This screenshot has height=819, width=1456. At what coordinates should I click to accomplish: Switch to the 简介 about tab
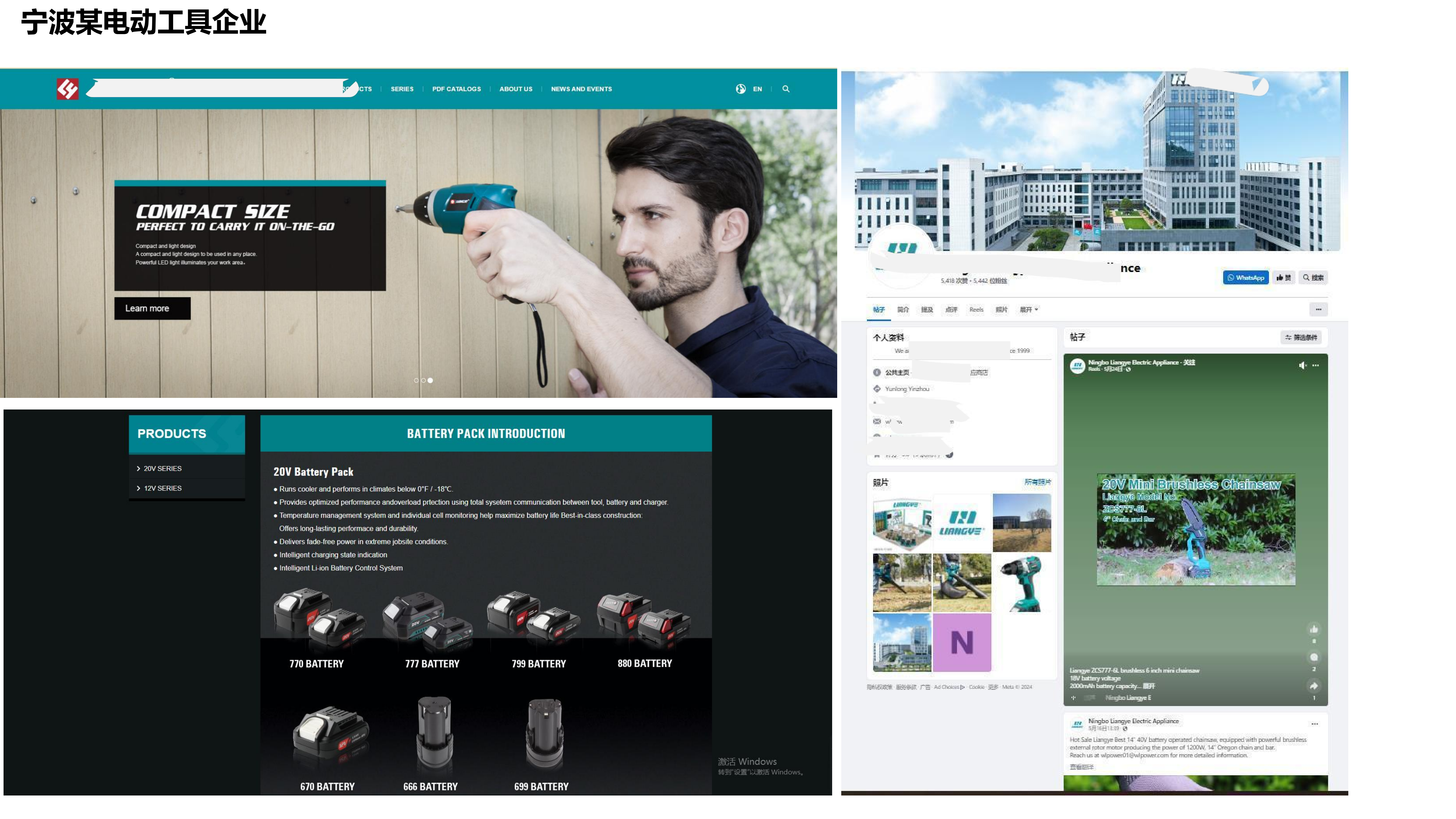(903, 310)
